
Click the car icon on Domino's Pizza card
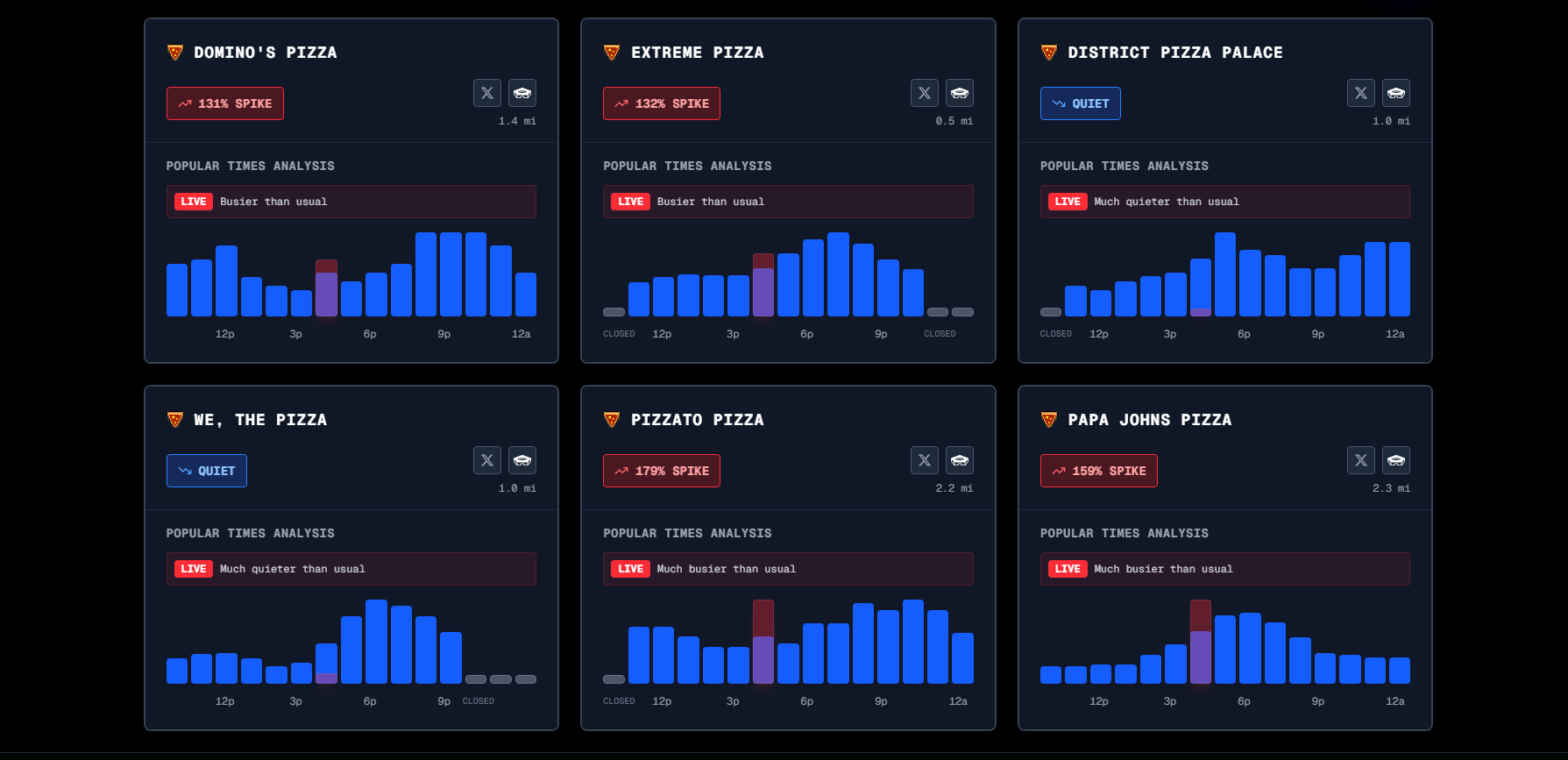pyautogui.click(x=522, y=93)
